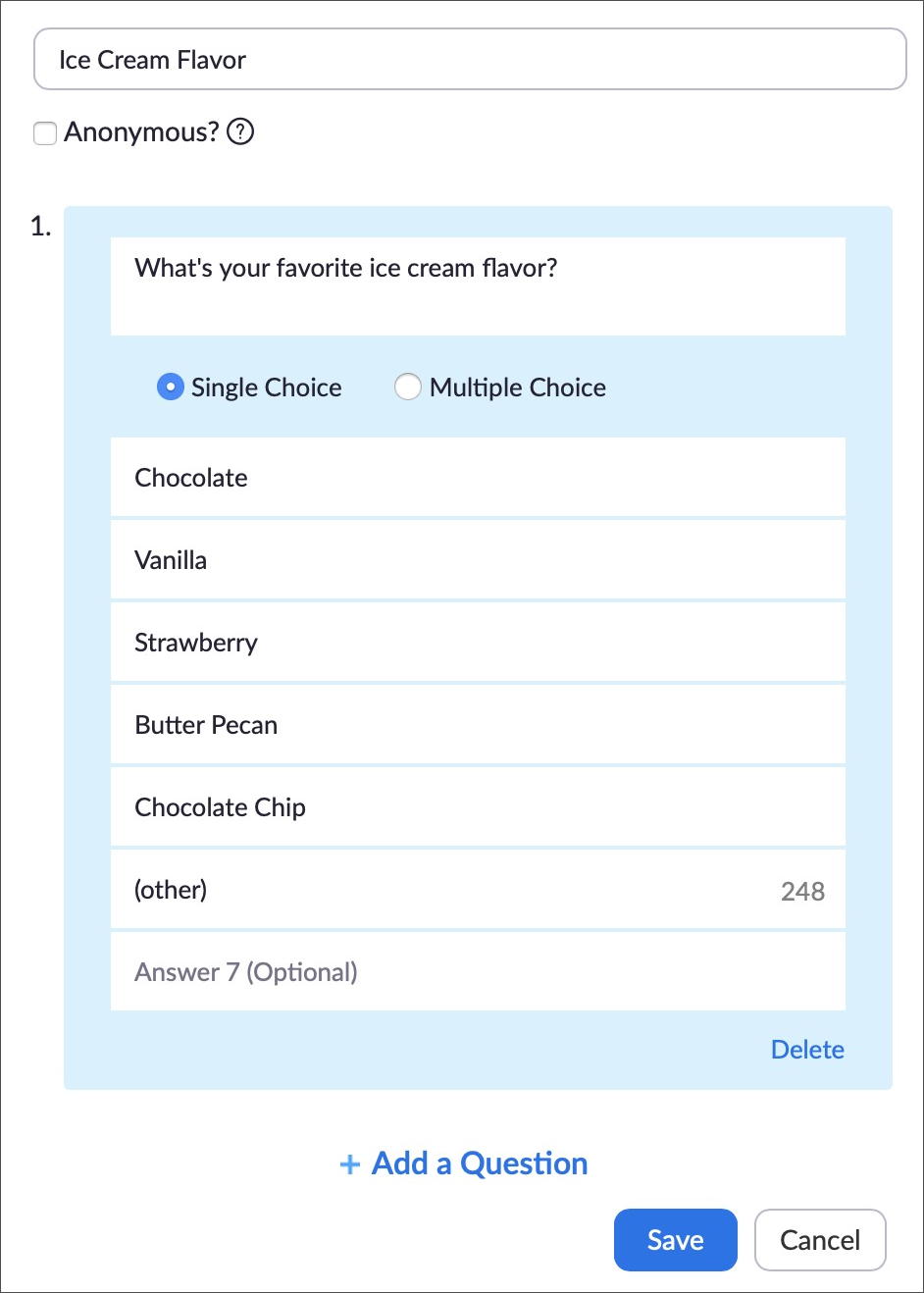Click the Anonymous help question-mark icon
The image size is (924, 1293).
[x=240, y=131]
